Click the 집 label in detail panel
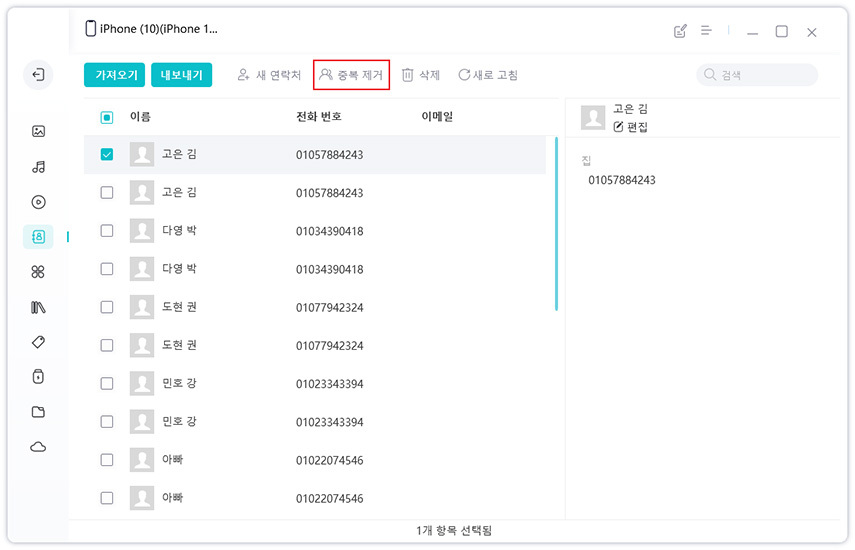The image size is (855, 550). (586, 160)
